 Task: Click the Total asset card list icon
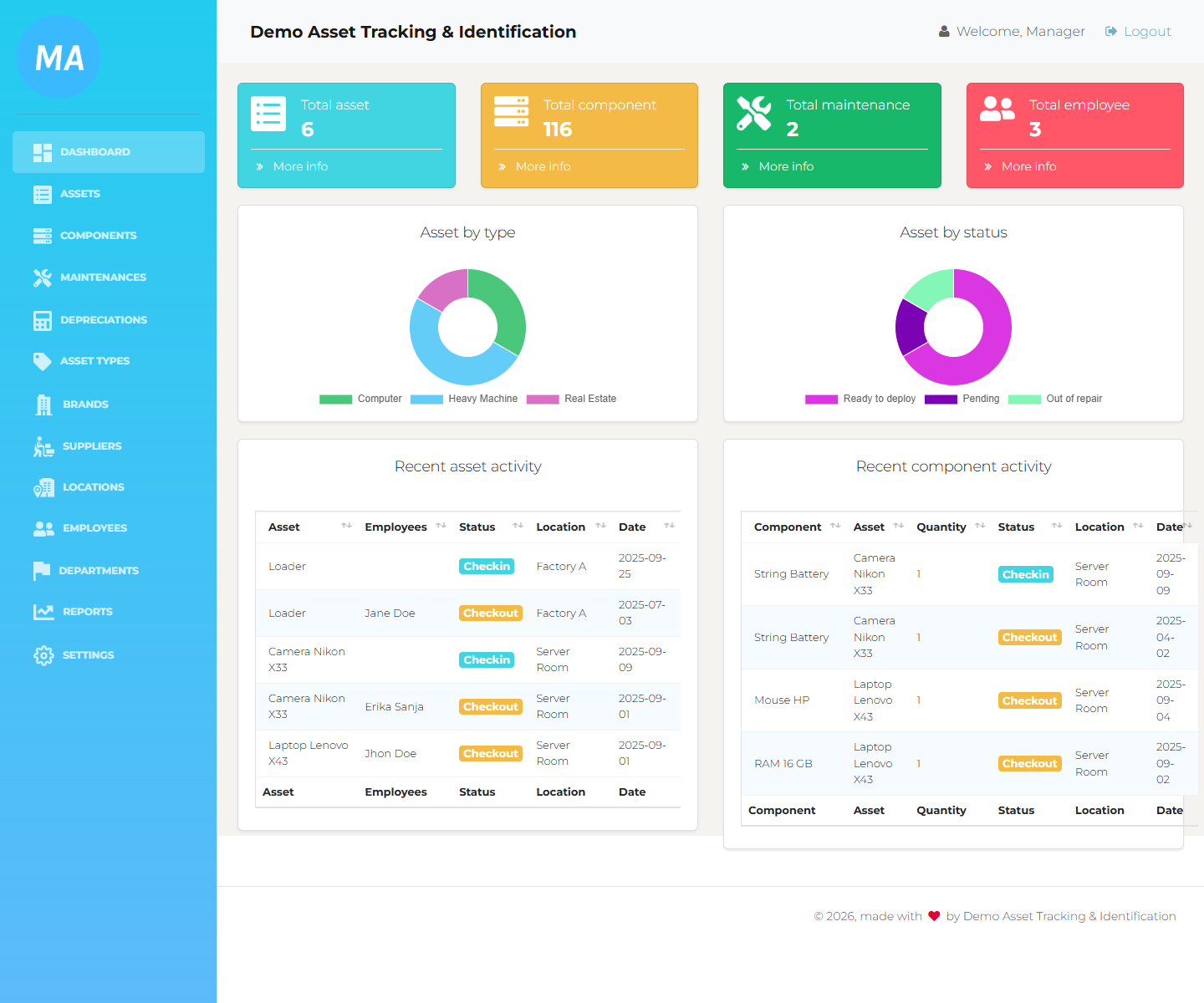268,114
